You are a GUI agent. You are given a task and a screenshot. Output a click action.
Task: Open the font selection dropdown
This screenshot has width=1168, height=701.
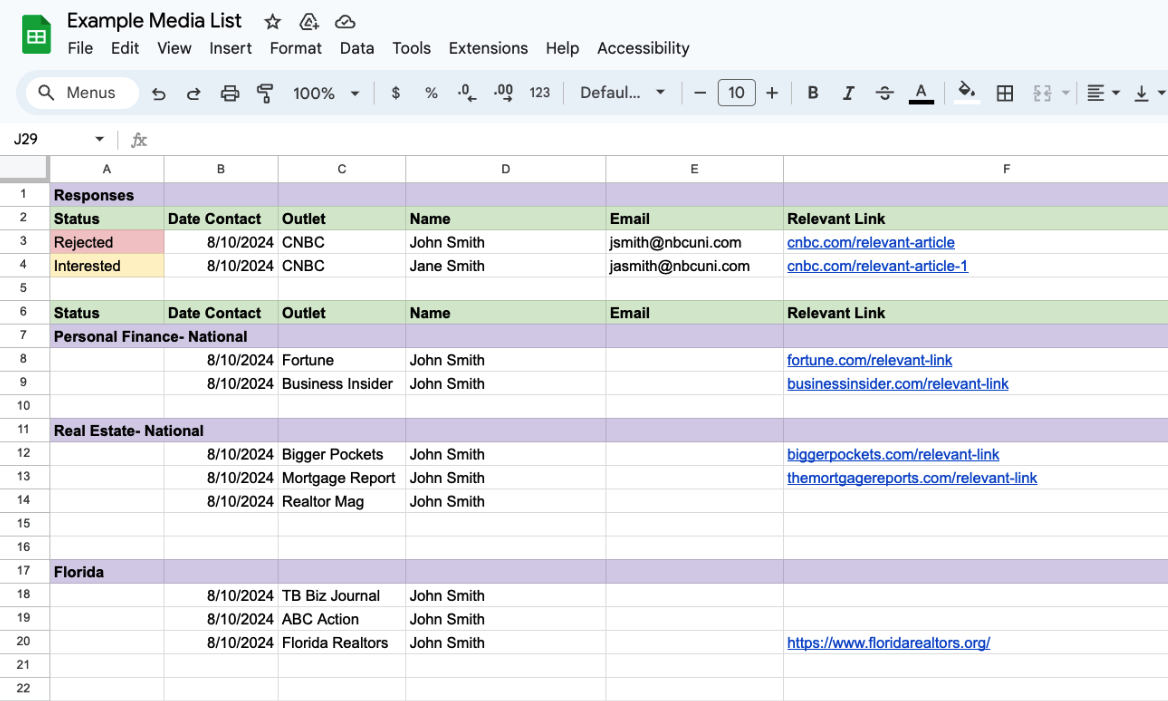tap(622, 92)
